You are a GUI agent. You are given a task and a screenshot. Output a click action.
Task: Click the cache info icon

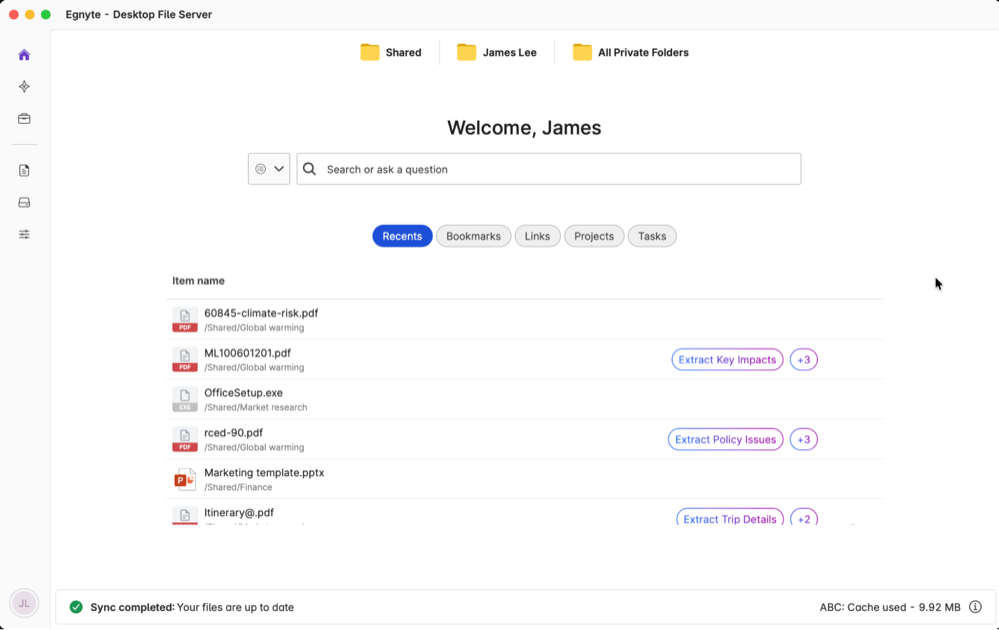[x=975, y=606]
